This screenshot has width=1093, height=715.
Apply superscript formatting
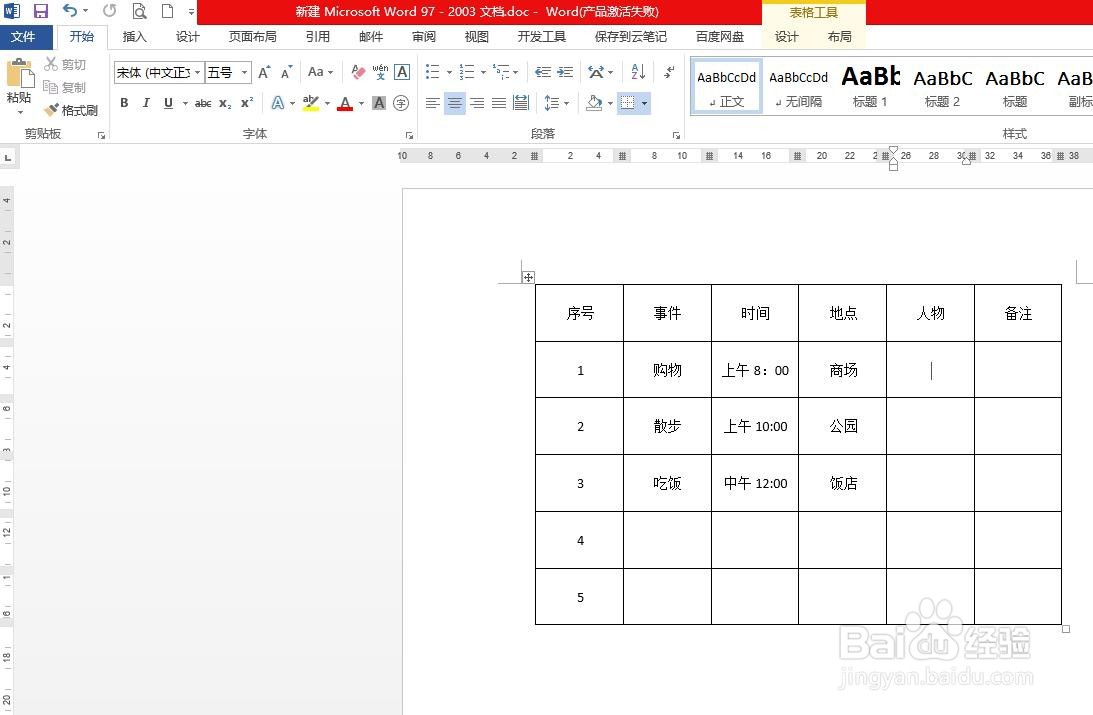click(x=246, y=102)
